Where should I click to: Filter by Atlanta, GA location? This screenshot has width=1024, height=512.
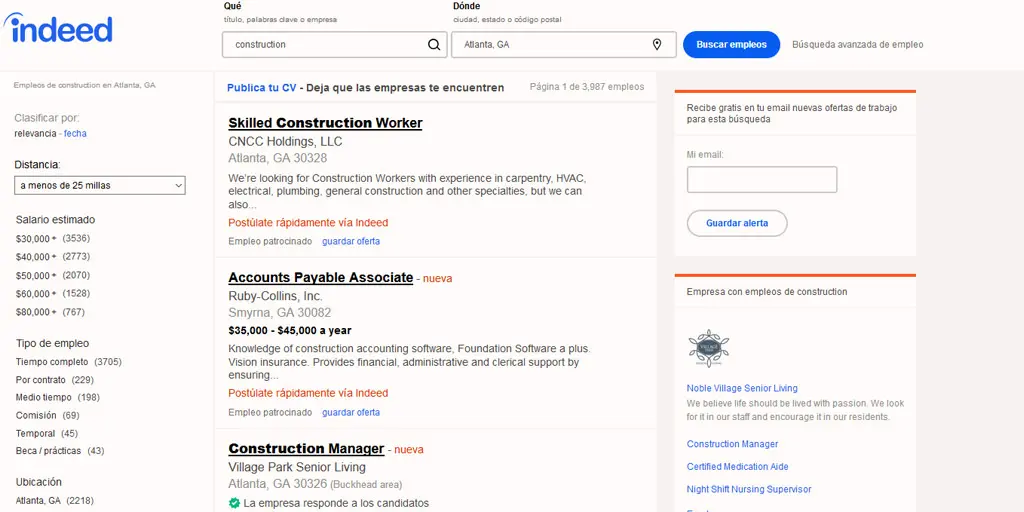click(38, 500)
